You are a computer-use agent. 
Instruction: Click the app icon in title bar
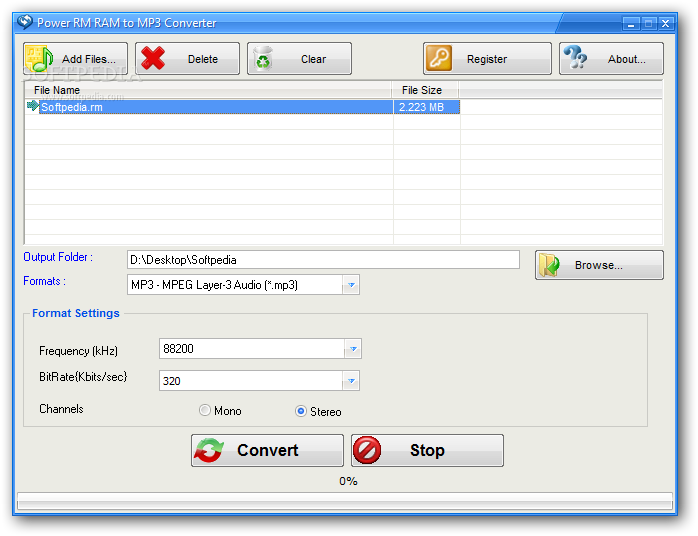click(x=25, y=22)
